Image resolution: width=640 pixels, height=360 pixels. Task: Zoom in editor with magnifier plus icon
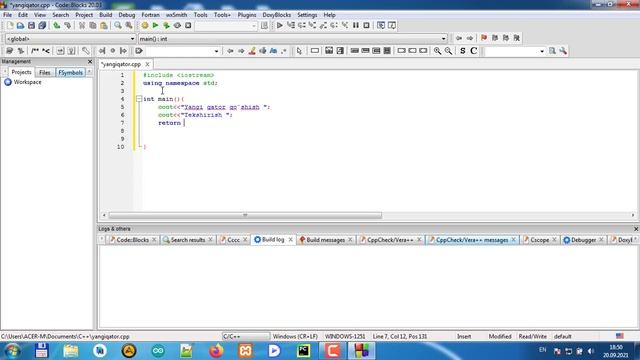[438, 51]
